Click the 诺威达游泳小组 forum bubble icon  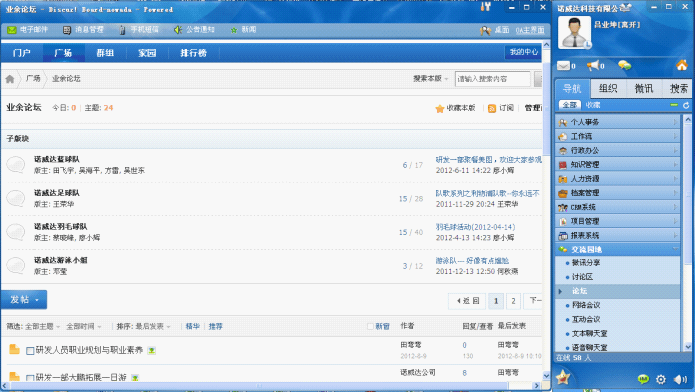(16, 266)
